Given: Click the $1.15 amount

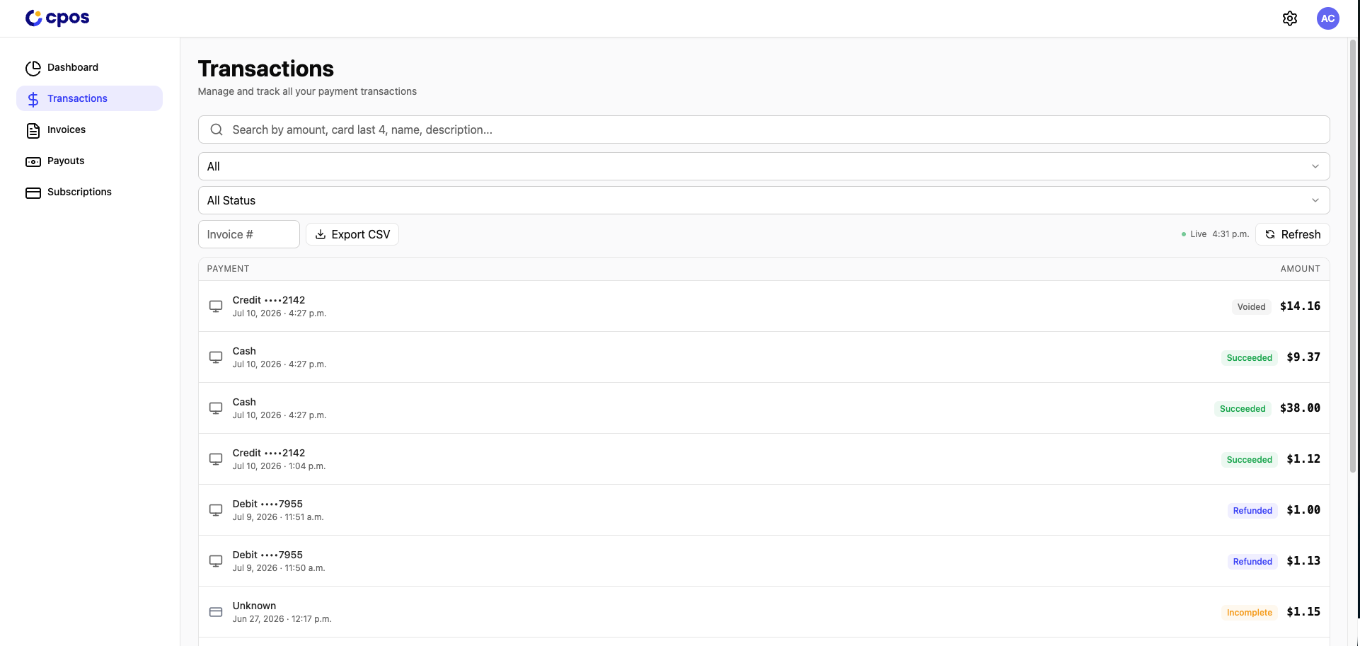Looking at the screenshot, I should (1304, 612).
